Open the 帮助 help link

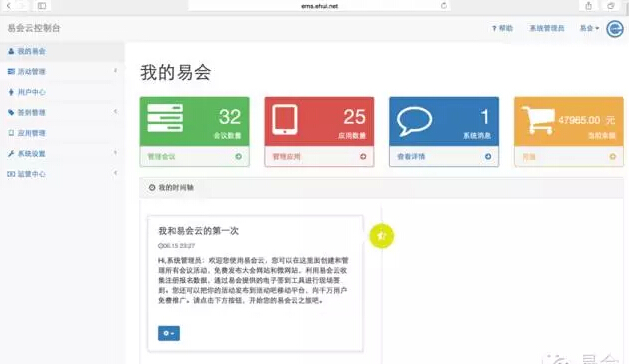pos(502,28)
